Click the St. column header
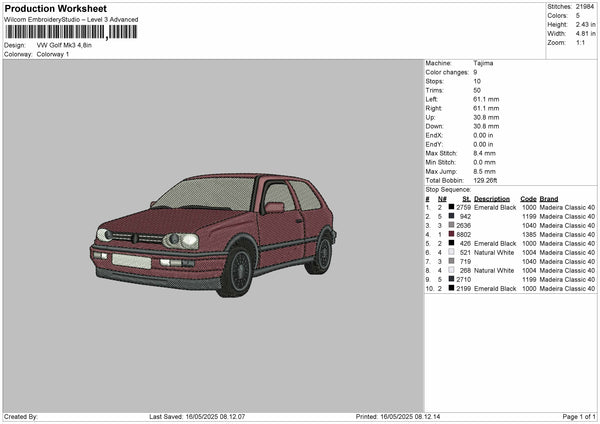Image resolution: width=600 pixels, height=424 pixels. 466,198
